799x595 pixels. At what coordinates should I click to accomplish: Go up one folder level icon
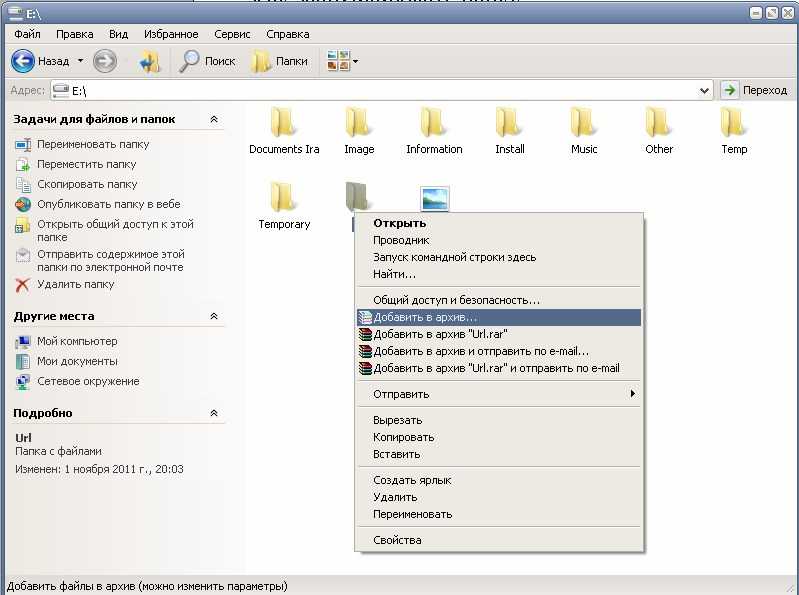(x=149, y=61)
